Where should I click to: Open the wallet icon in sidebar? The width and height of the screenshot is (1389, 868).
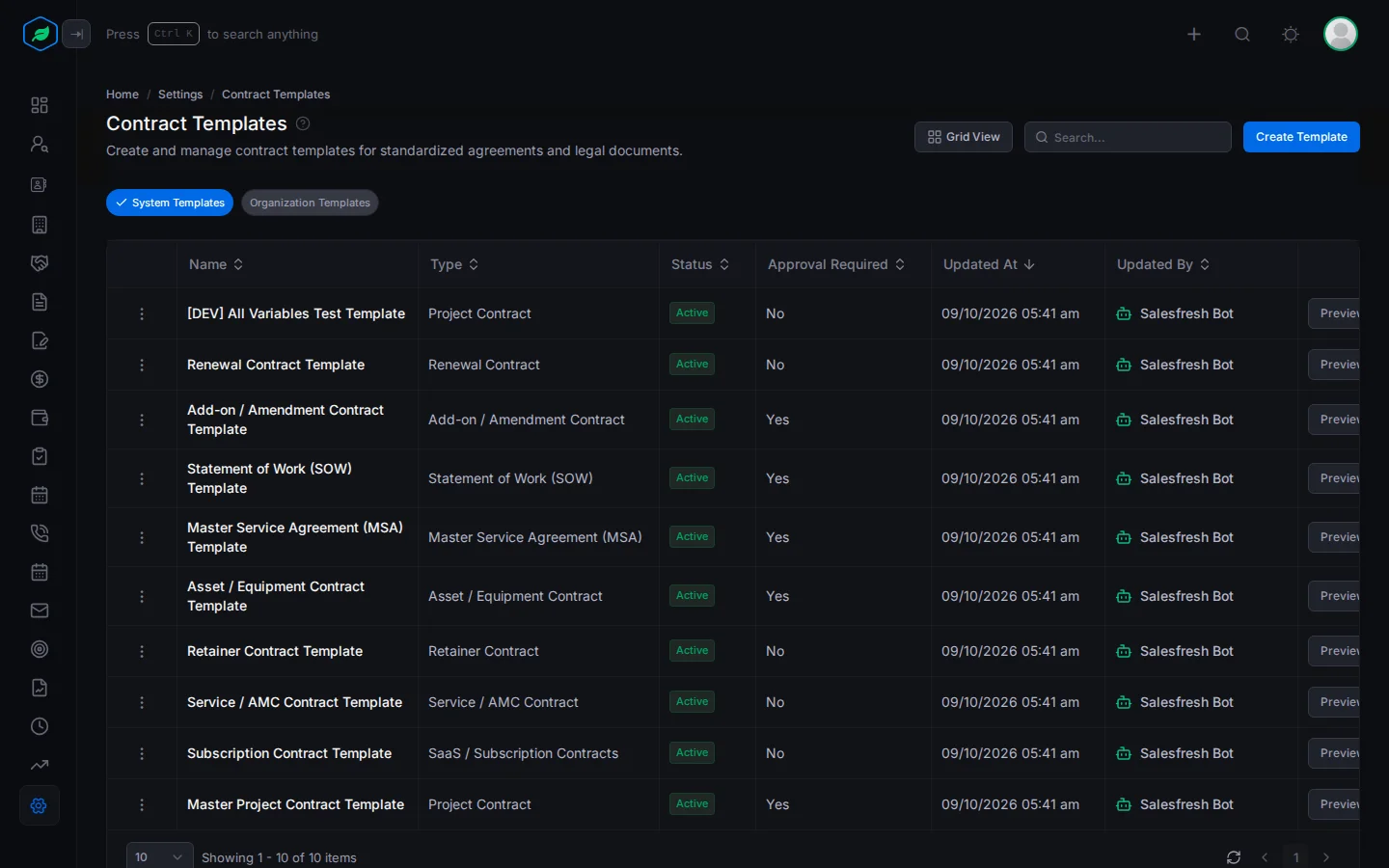(40, 418)
